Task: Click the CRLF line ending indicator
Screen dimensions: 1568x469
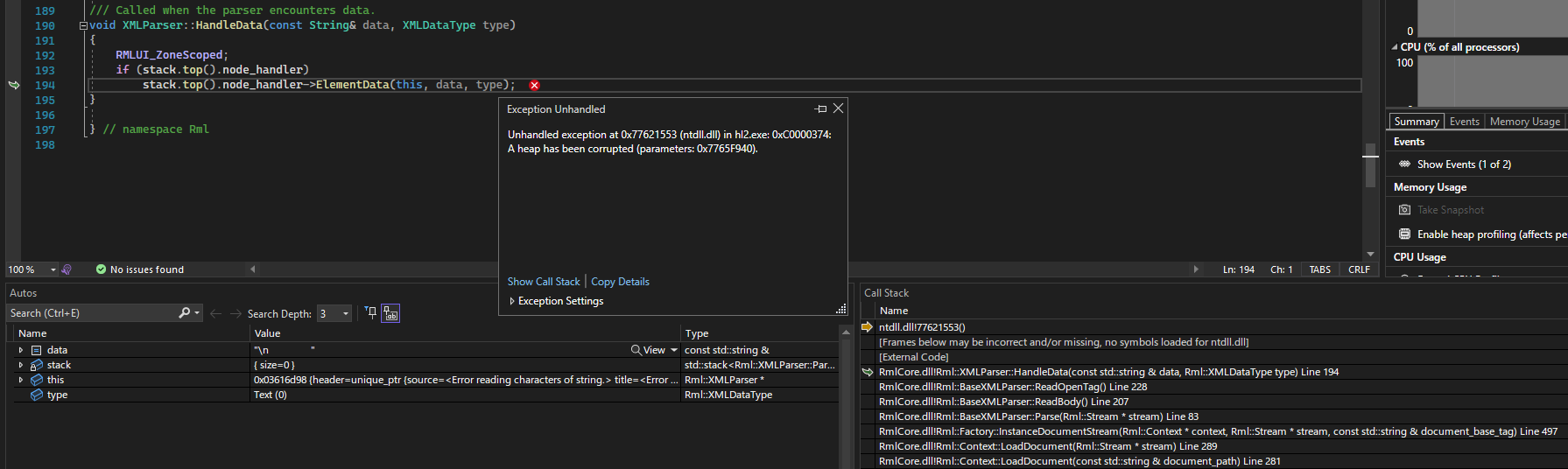Action: [x=1360, y=269]
